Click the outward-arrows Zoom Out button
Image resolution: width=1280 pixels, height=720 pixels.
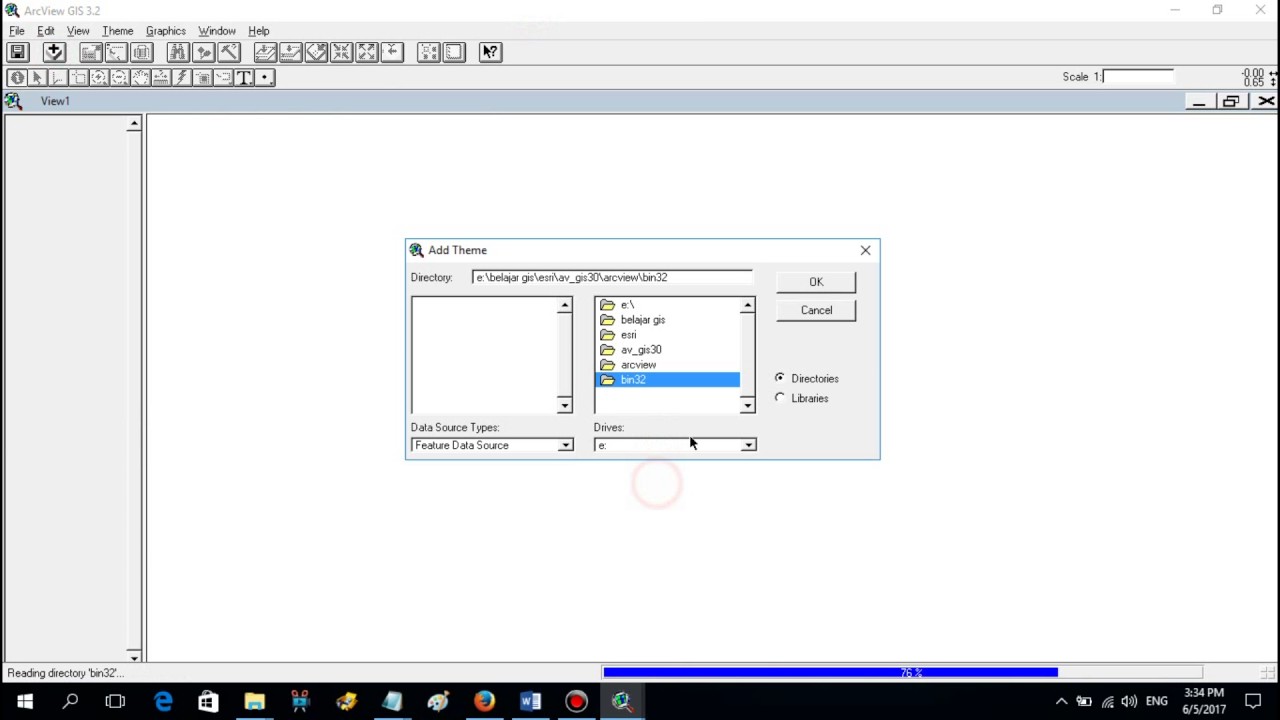pos(366,52)
